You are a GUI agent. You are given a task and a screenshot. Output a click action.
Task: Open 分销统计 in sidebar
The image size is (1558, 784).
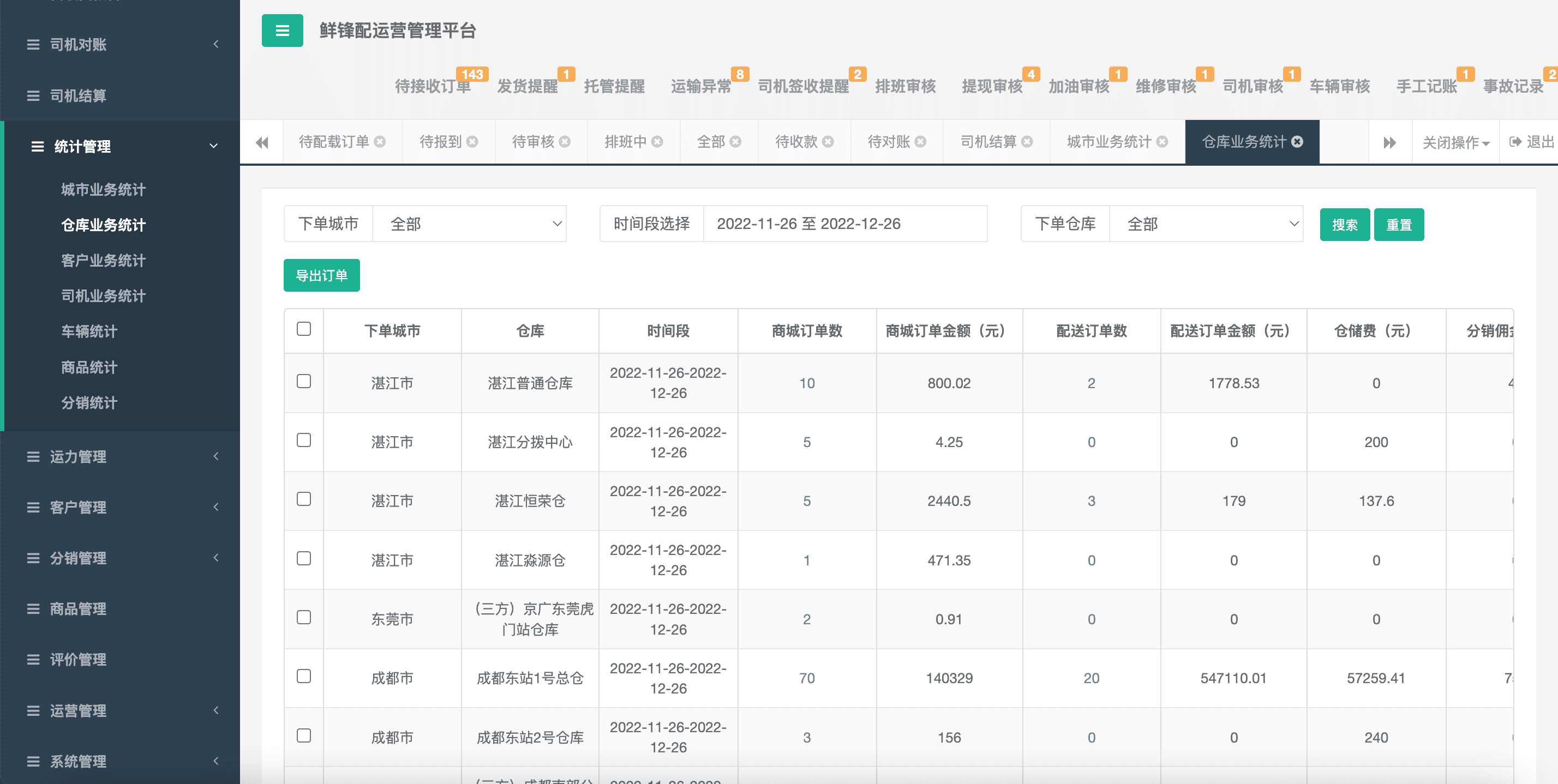pos(89,403)
